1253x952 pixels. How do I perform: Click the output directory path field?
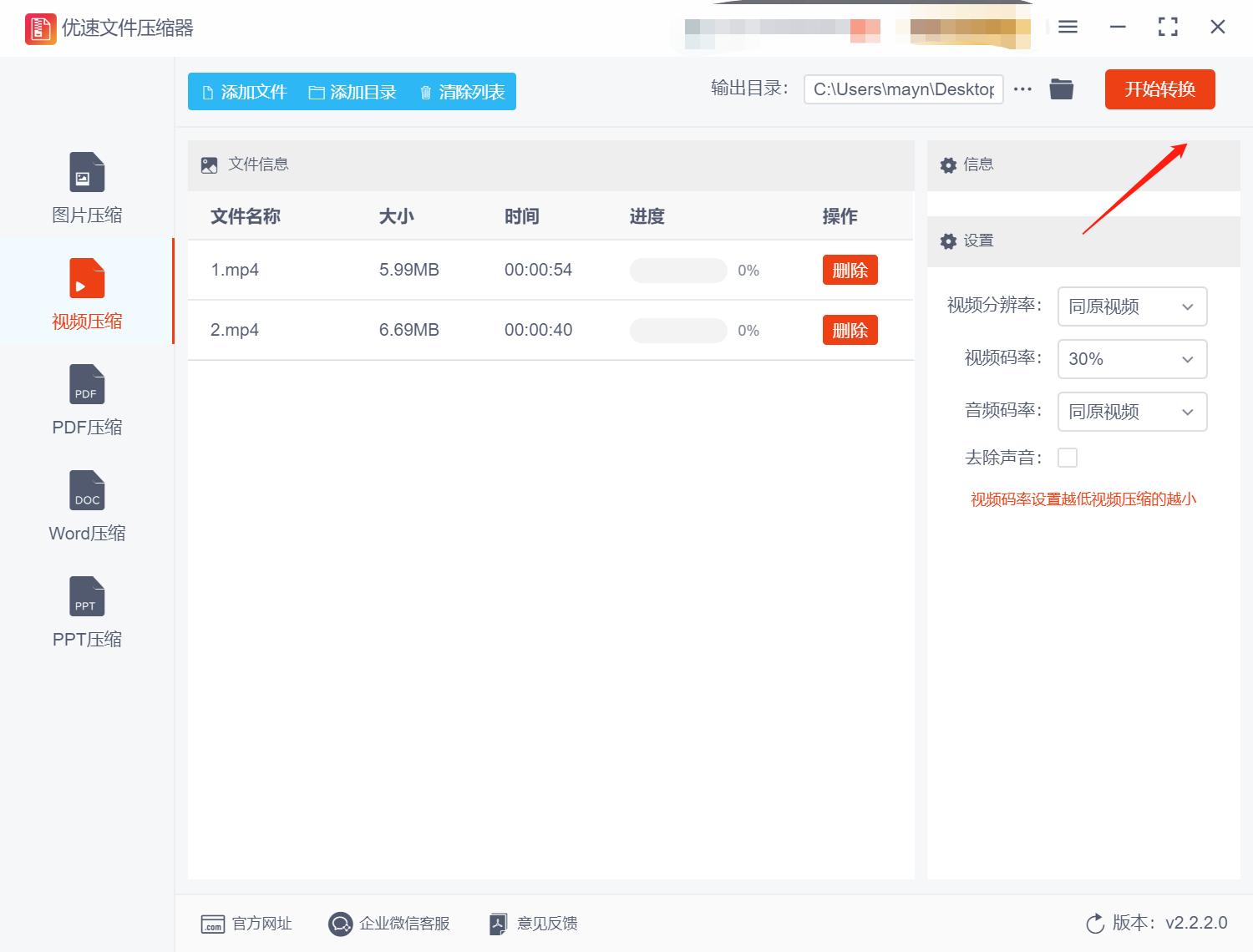903,89
